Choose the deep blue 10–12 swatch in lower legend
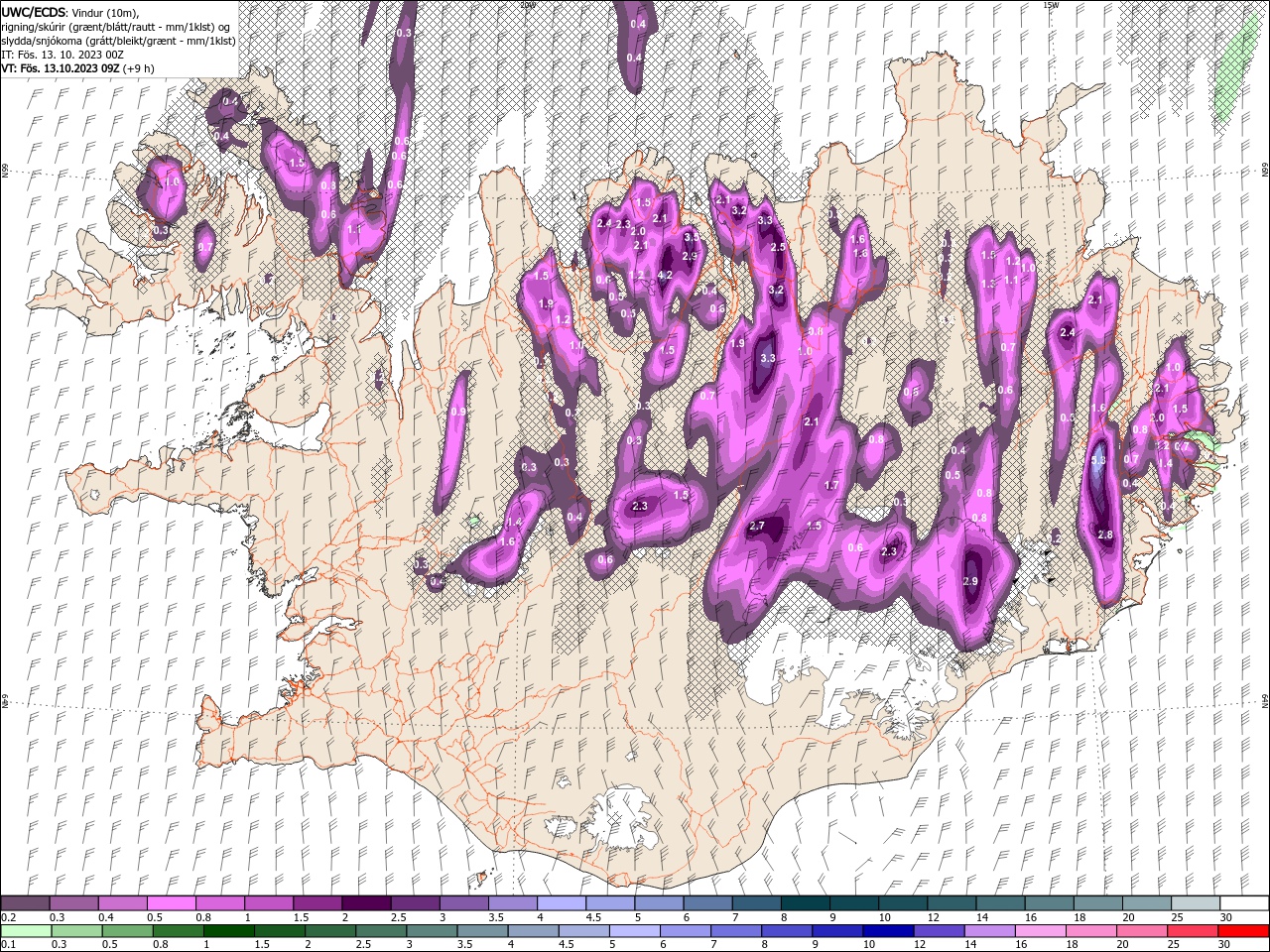 click(x=889, y=931)
